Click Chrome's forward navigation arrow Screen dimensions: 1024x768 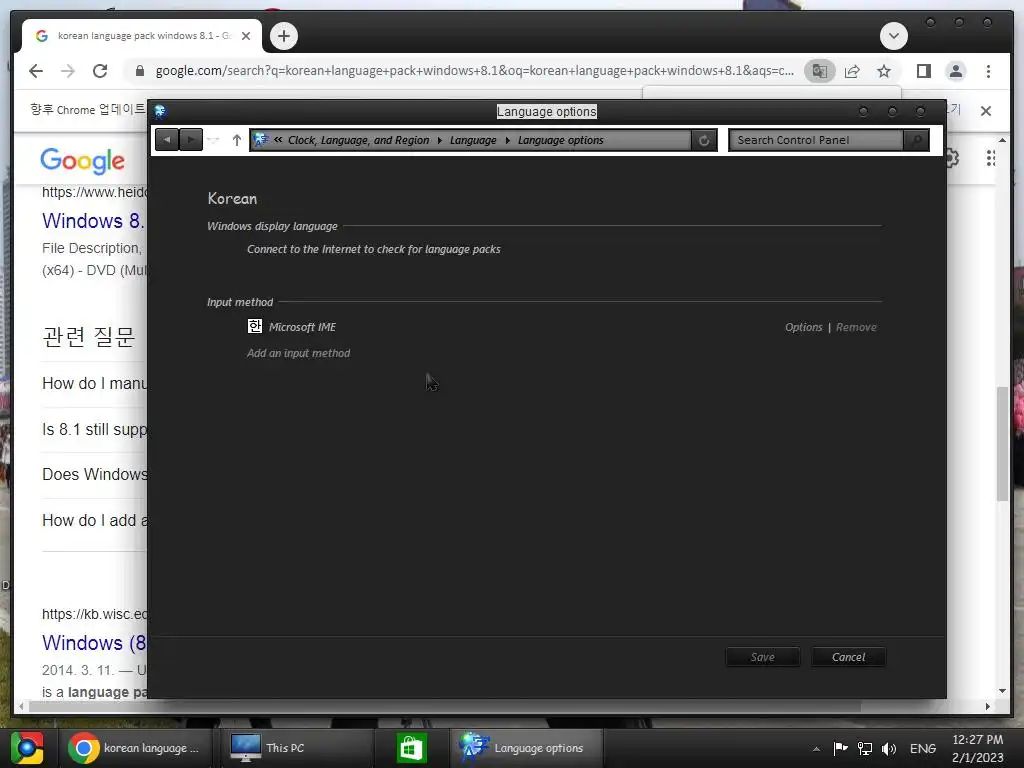pos(68,71)
